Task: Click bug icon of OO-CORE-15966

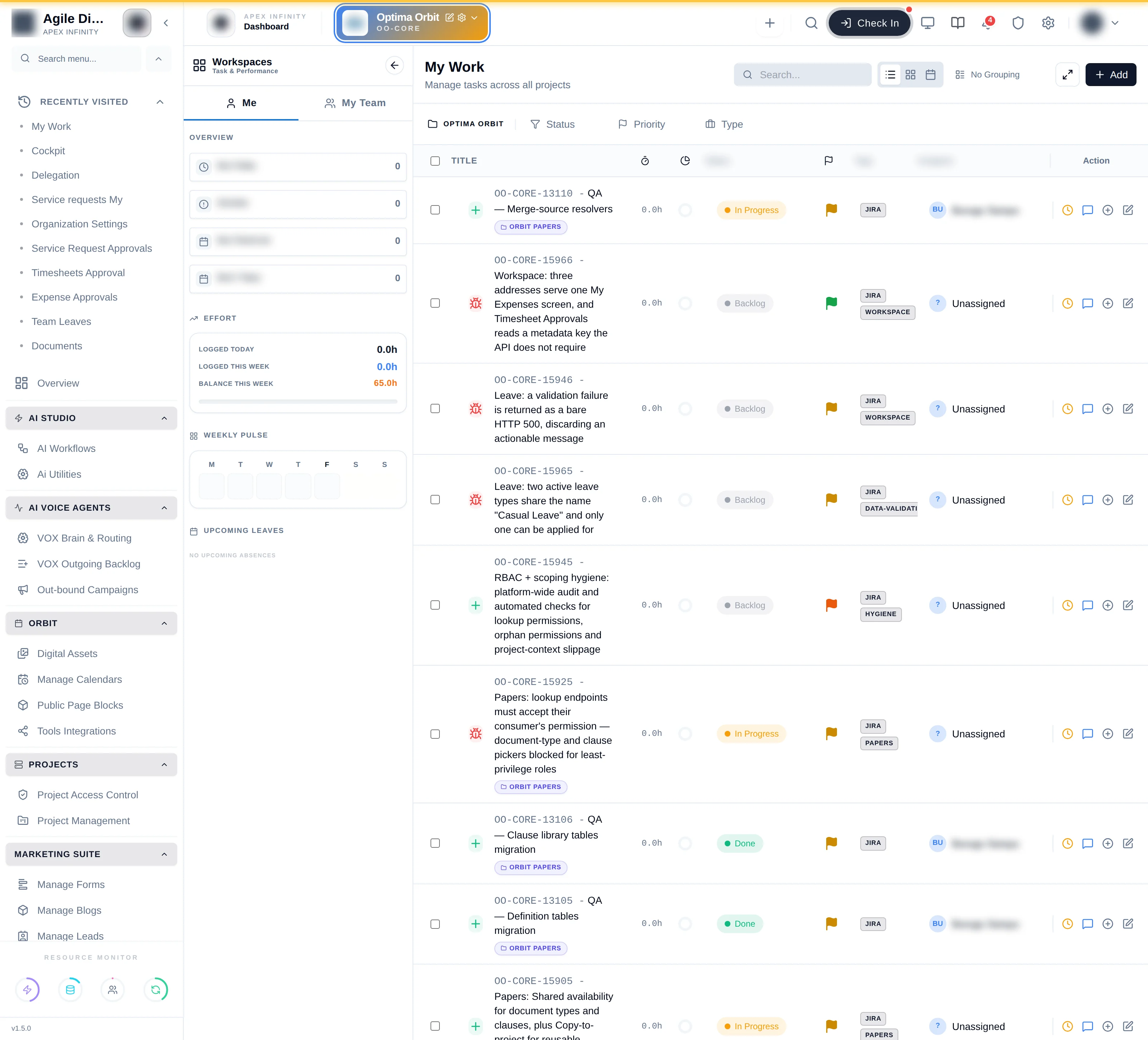Action: [x=475, y=303]
